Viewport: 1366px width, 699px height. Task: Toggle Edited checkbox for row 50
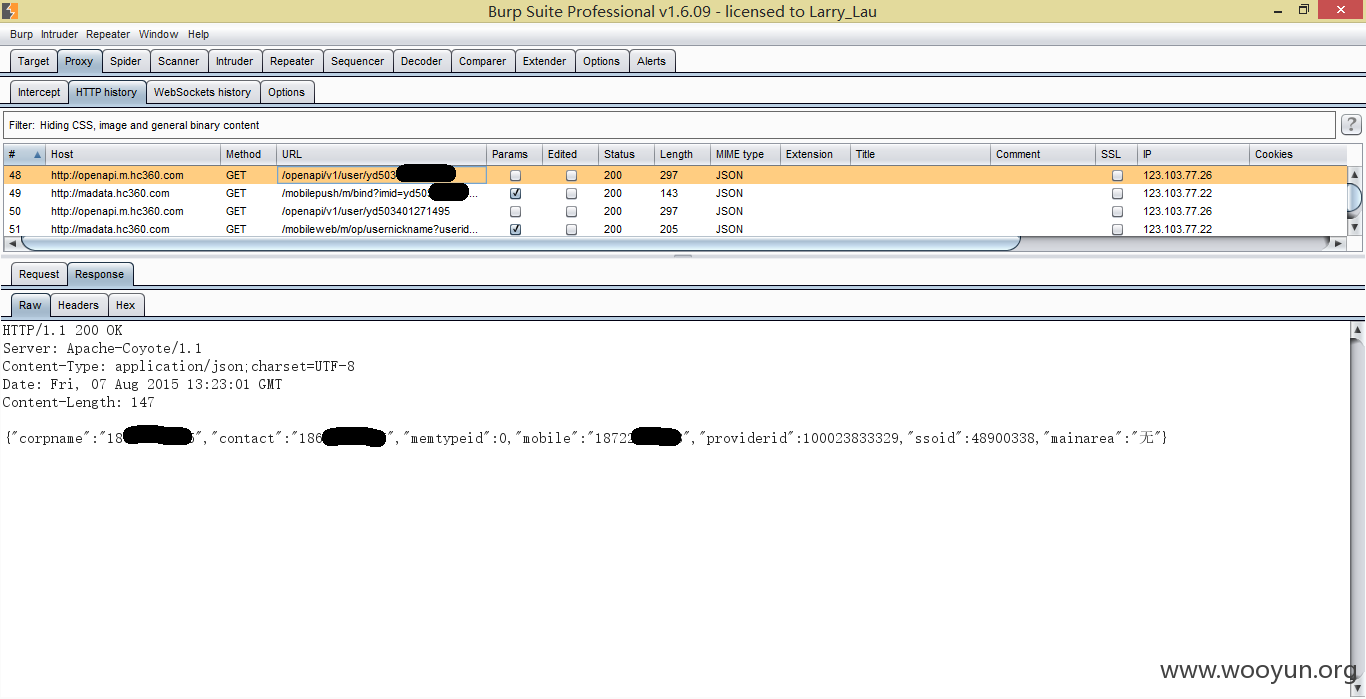571,211
